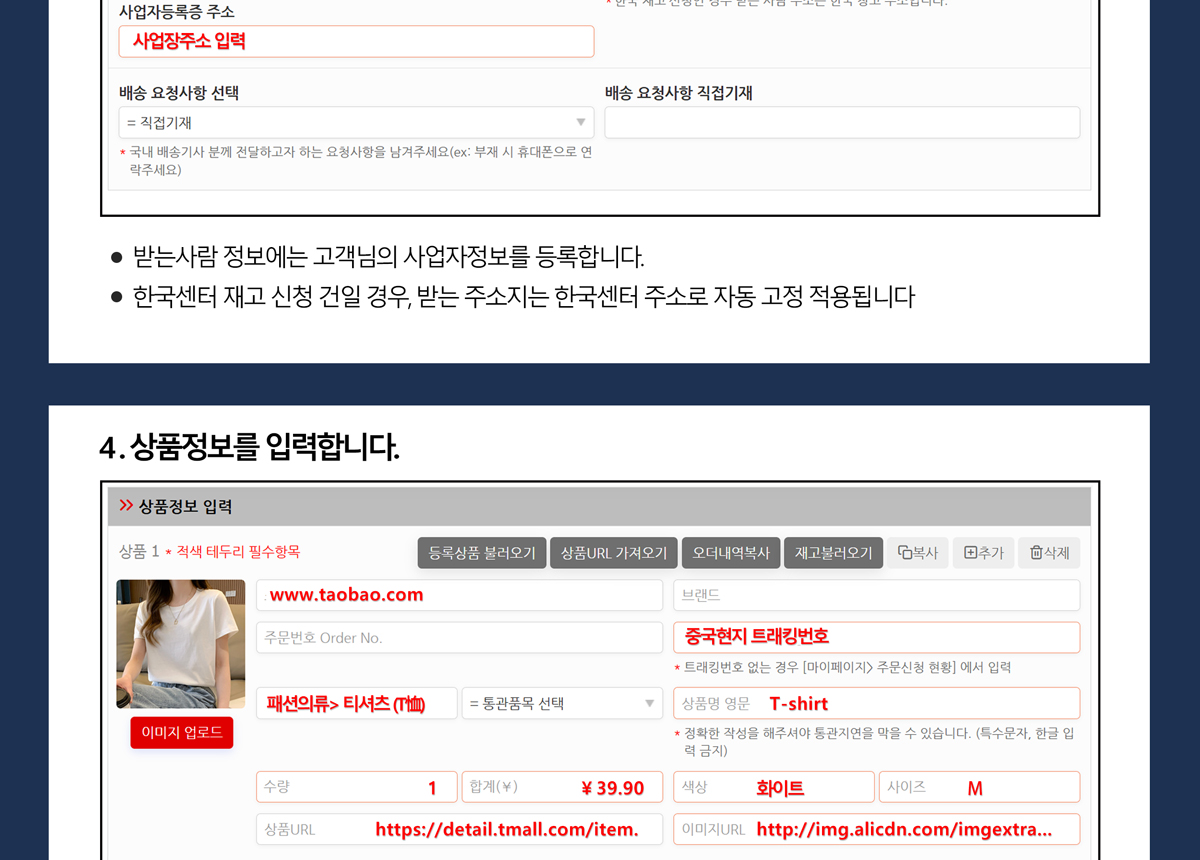Image resolution: width=1200 pixels, height=860 pixels.
Task: Click the 추가 add icon button
Action: 983,553
